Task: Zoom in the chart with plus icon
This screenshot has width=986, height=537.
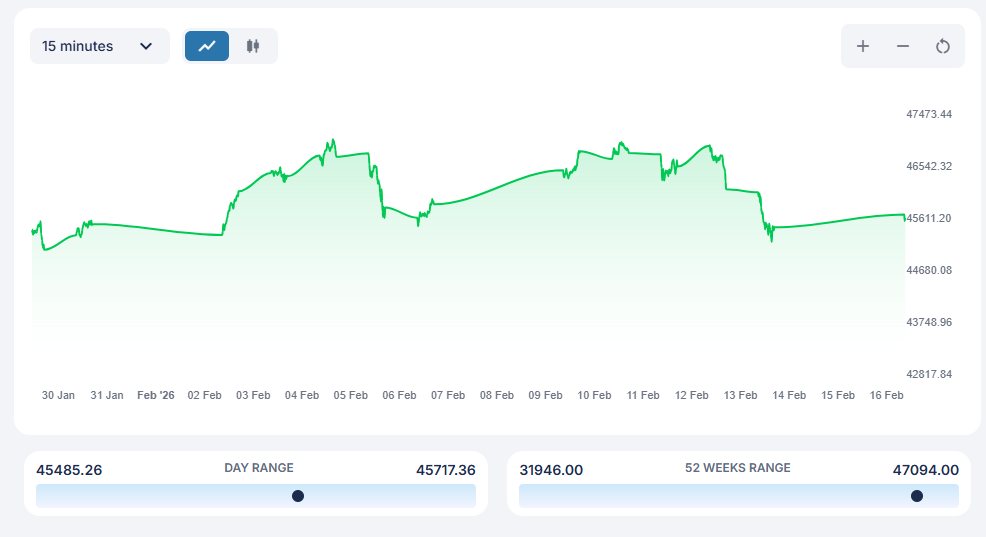Action: 863,46
